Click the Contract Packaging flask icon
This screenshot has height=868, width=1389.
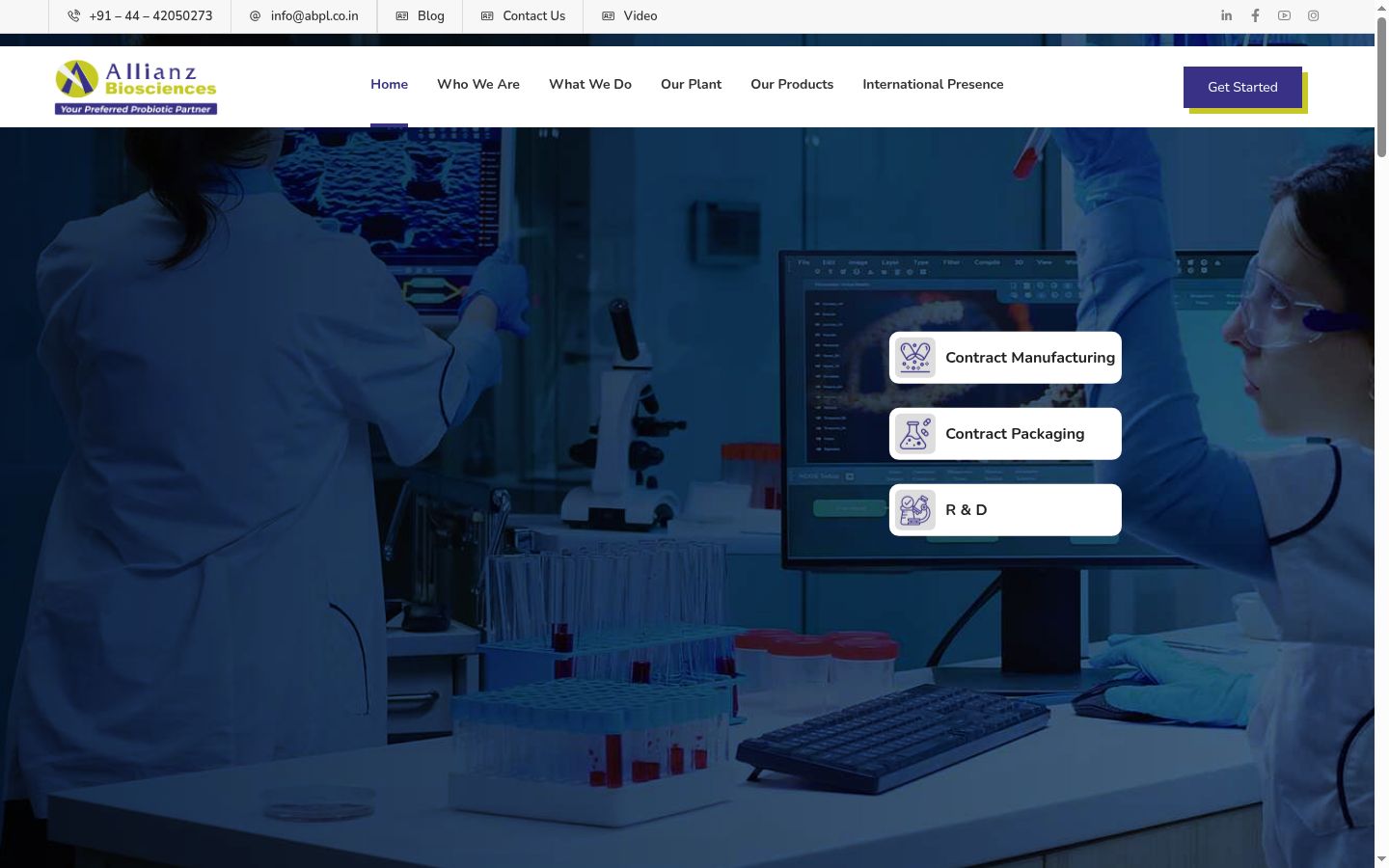(x=914, y=434)
